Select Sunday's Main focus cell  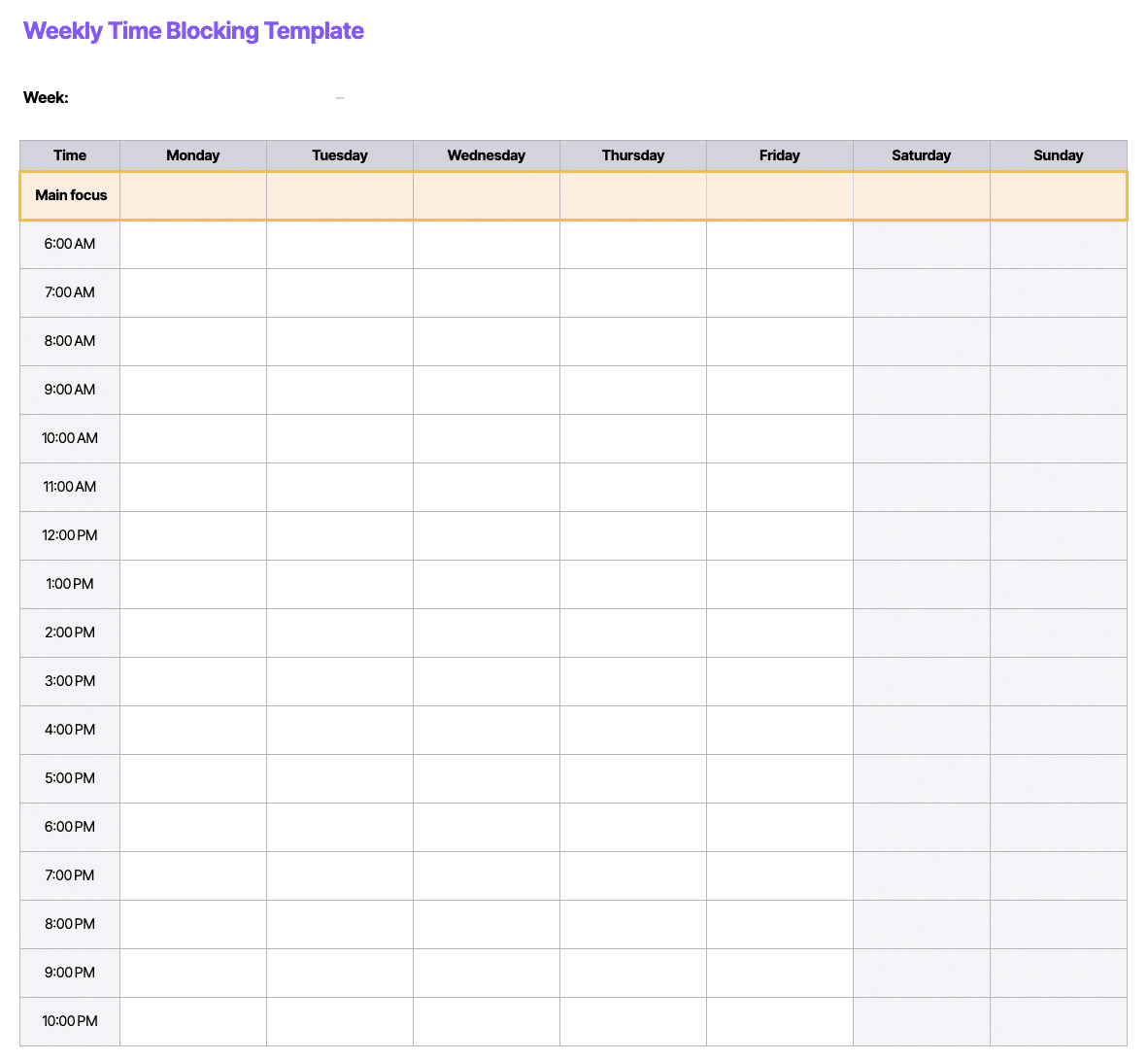(x=1059, y=195)
